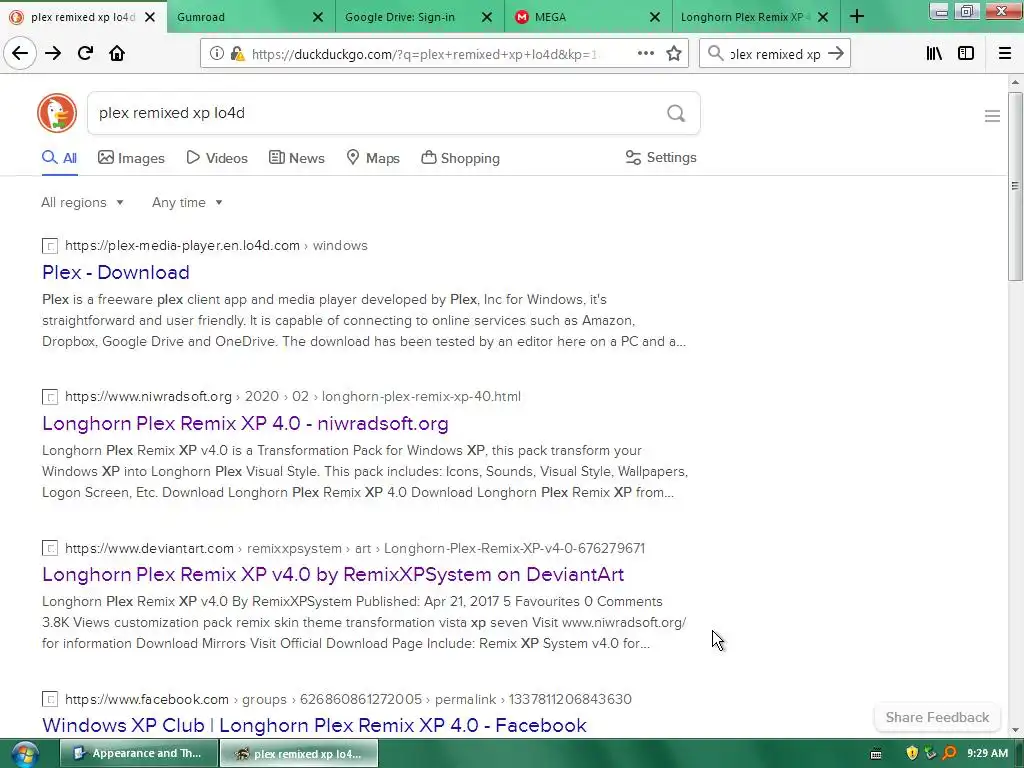Open the Firefox hamburger menu

coord(1005,54)
